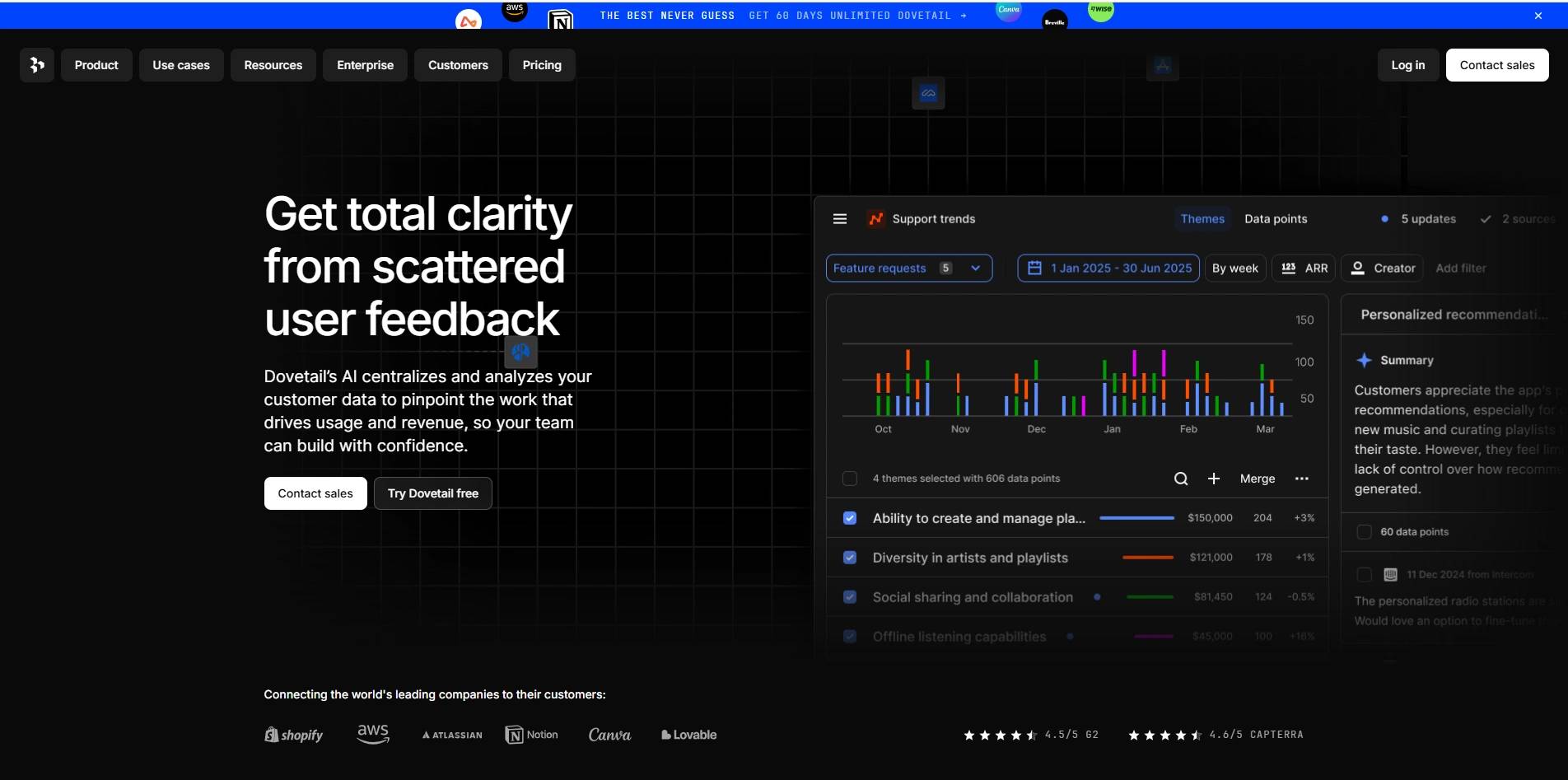Open the Product navigation menu
Image resolution: width=1568 pixels, height=780 pixels.
96,65
